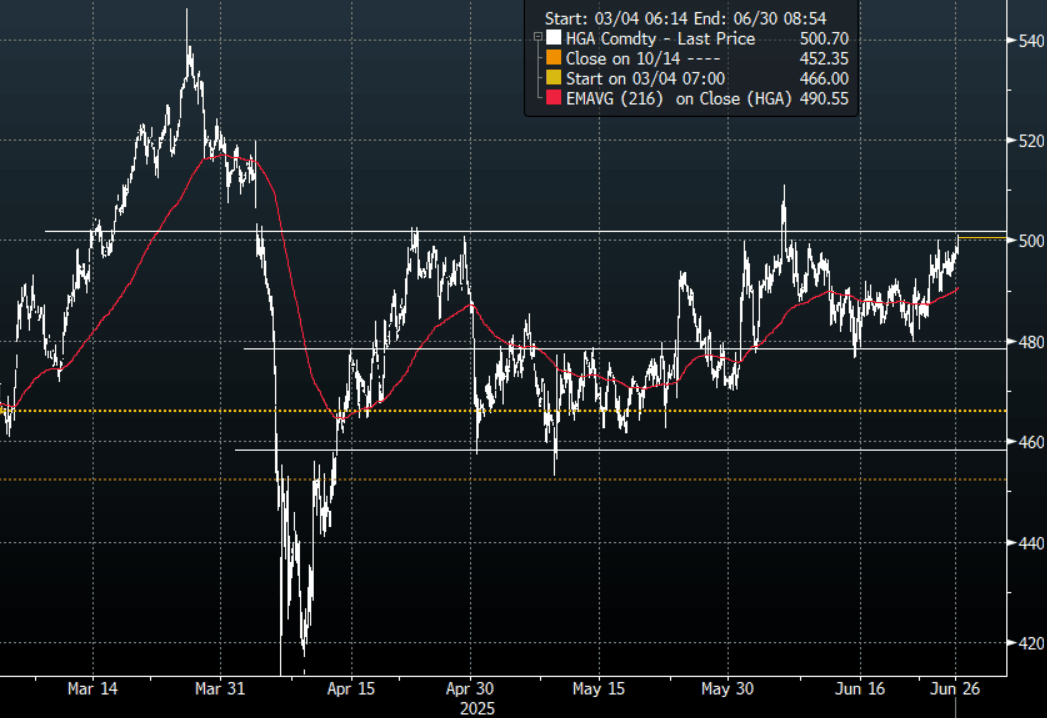The image size is (1047, 718).
Task: Click the May 15 date axis label
Action: (599, 689)
